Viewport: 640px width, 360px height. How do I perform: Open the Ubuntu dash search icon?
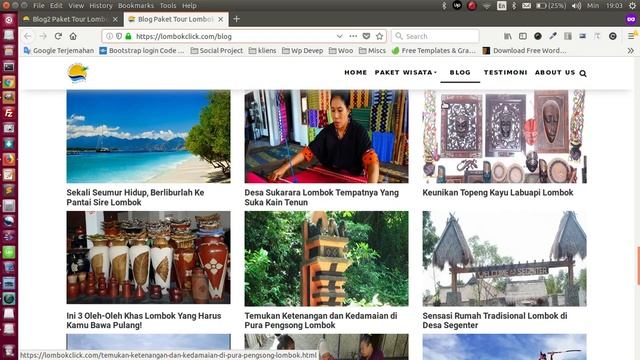(9, 20)
